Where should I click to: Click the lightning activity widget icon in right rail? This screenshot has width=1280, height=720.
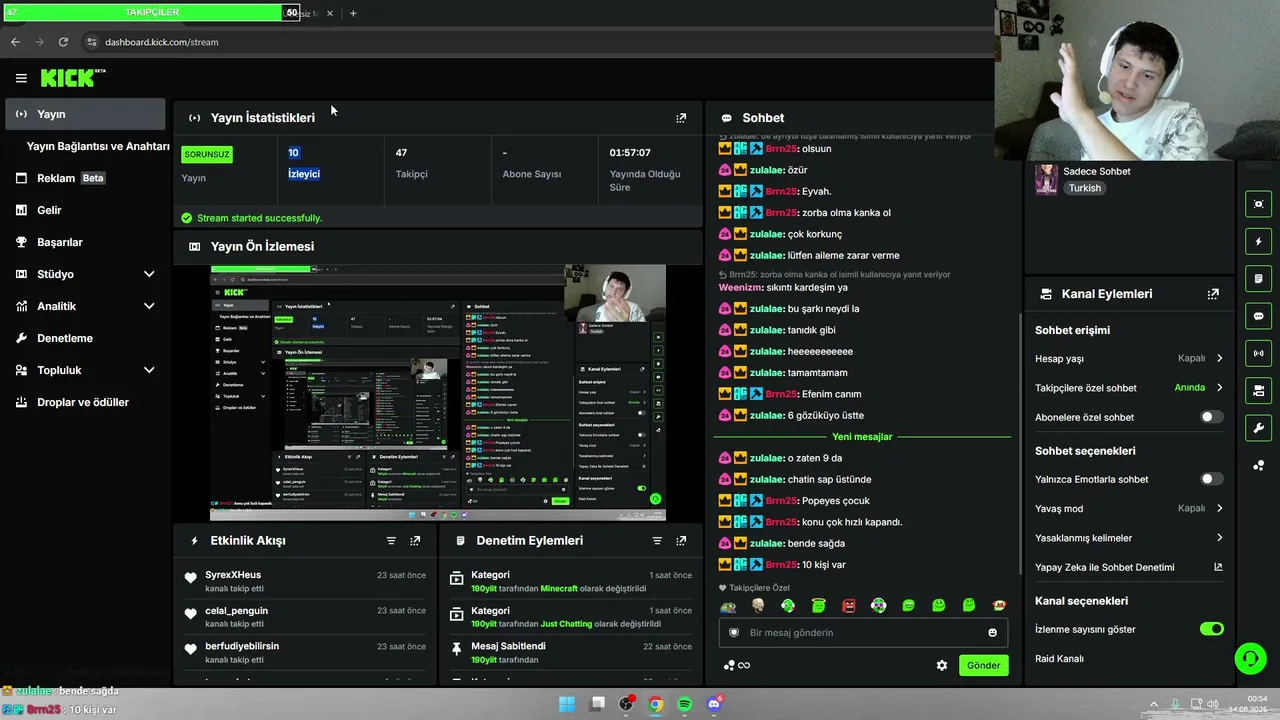tap(1258, 241)
